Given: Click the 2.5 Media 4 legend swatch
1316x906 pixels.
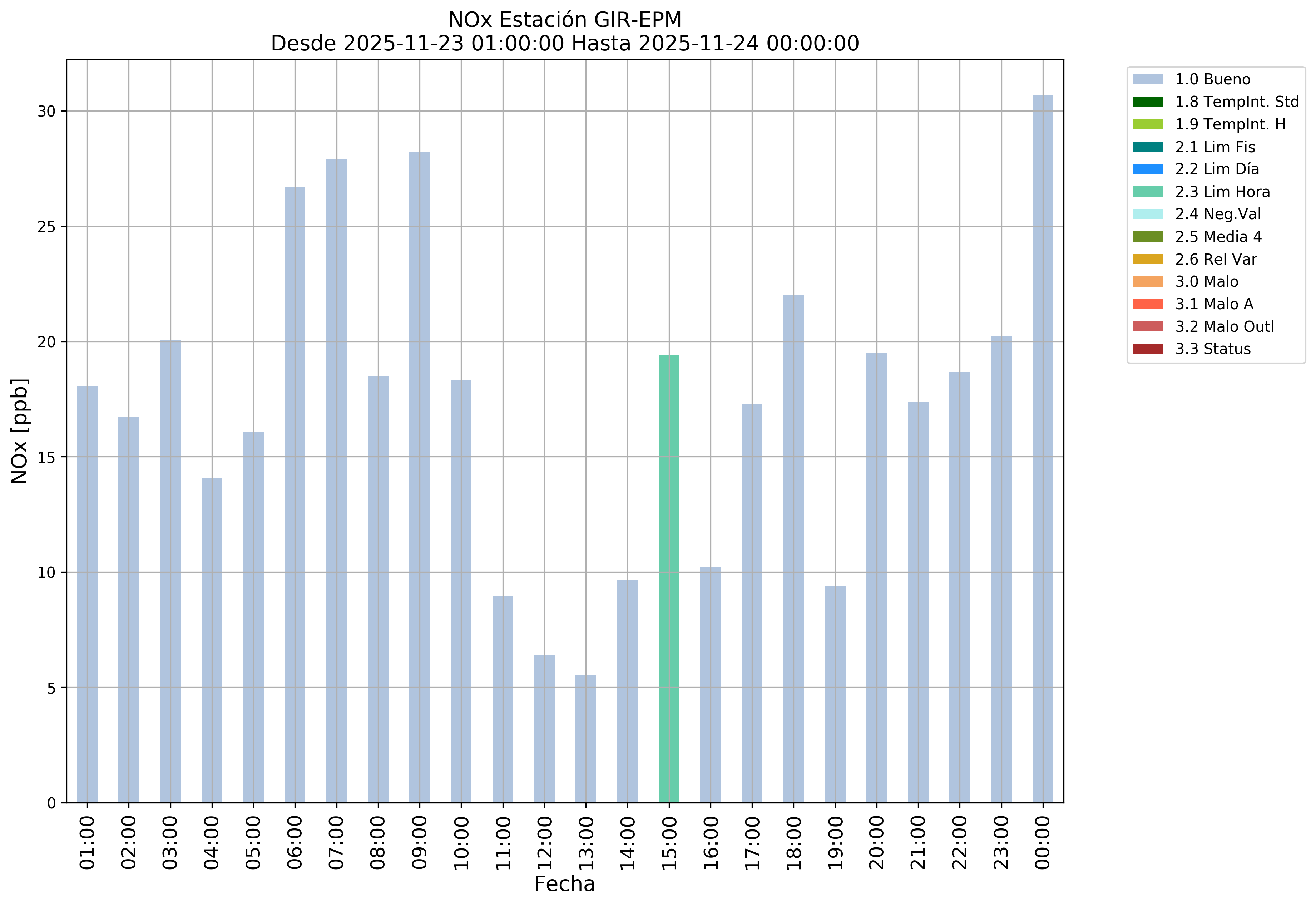Looking at the screenshot, I should coord(1147,237).
